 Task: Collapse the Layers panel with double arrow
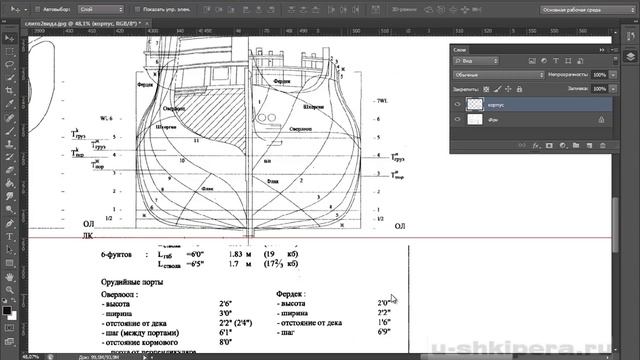point(602,50)
